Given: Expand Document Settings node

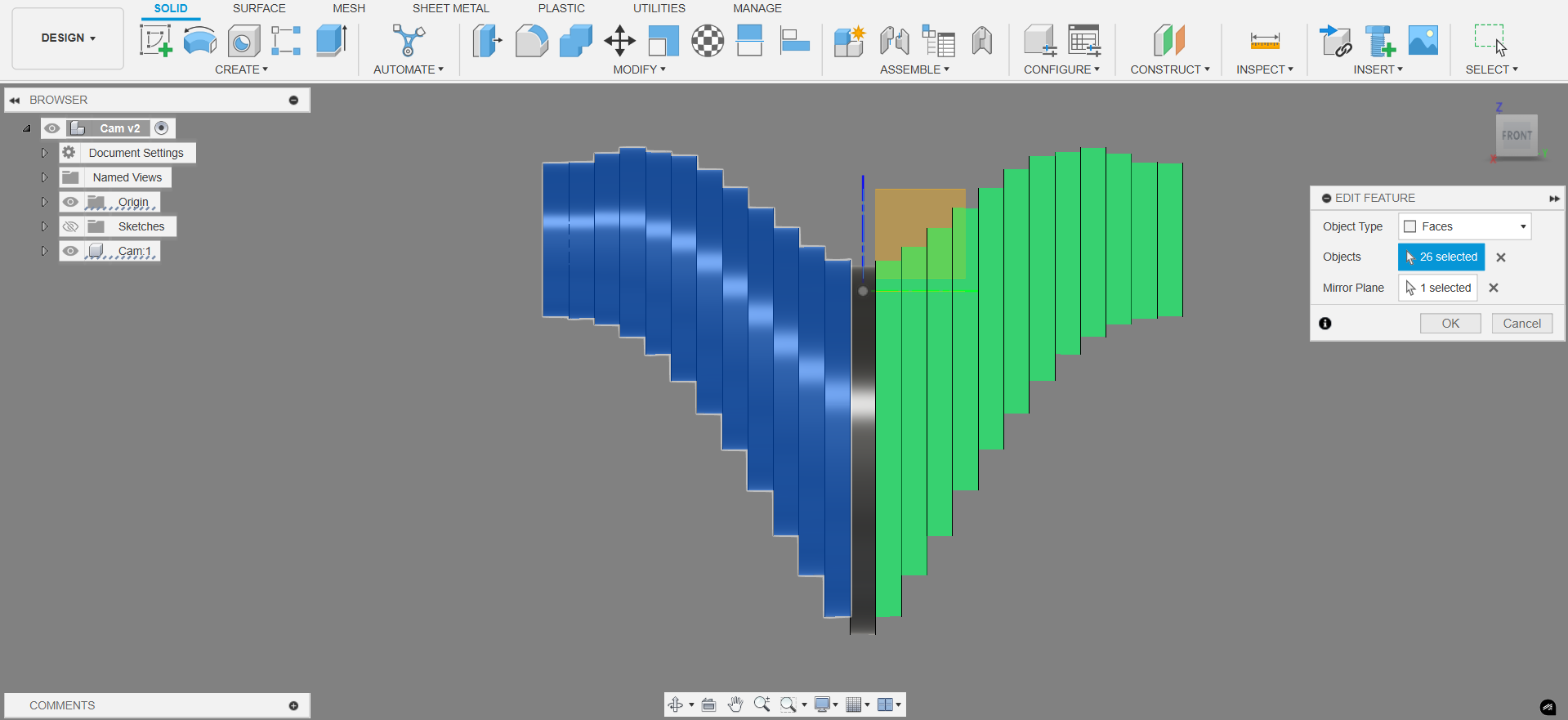Looking at the screenshot, I should [x=45, y=153].
